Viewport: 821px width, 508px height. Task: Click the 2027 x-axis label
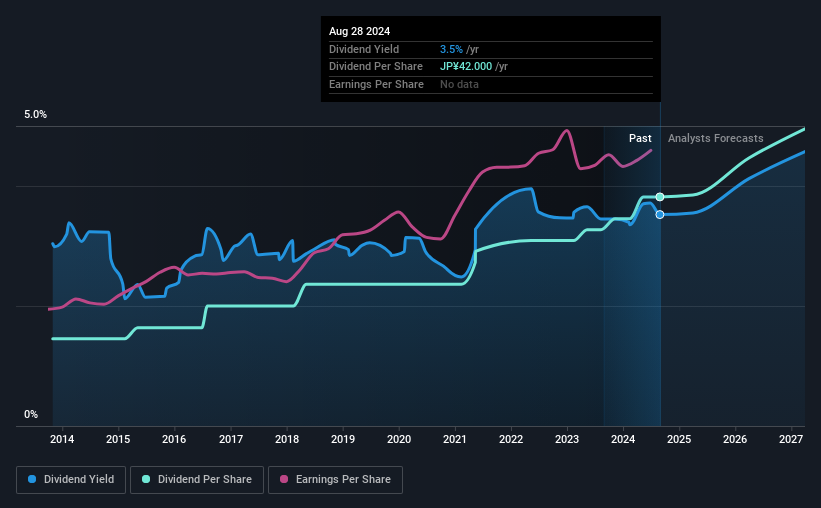click(x=791, y=439)
